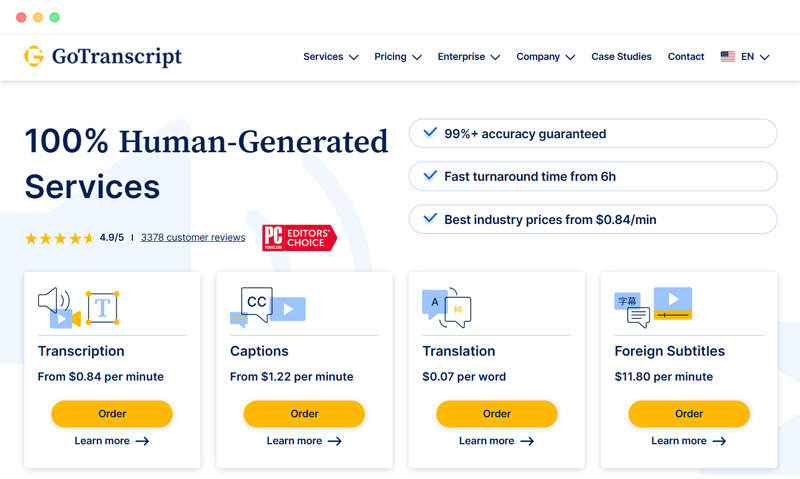Click the yellow minimize window button

pyautogui.click(x=38, y=17)
